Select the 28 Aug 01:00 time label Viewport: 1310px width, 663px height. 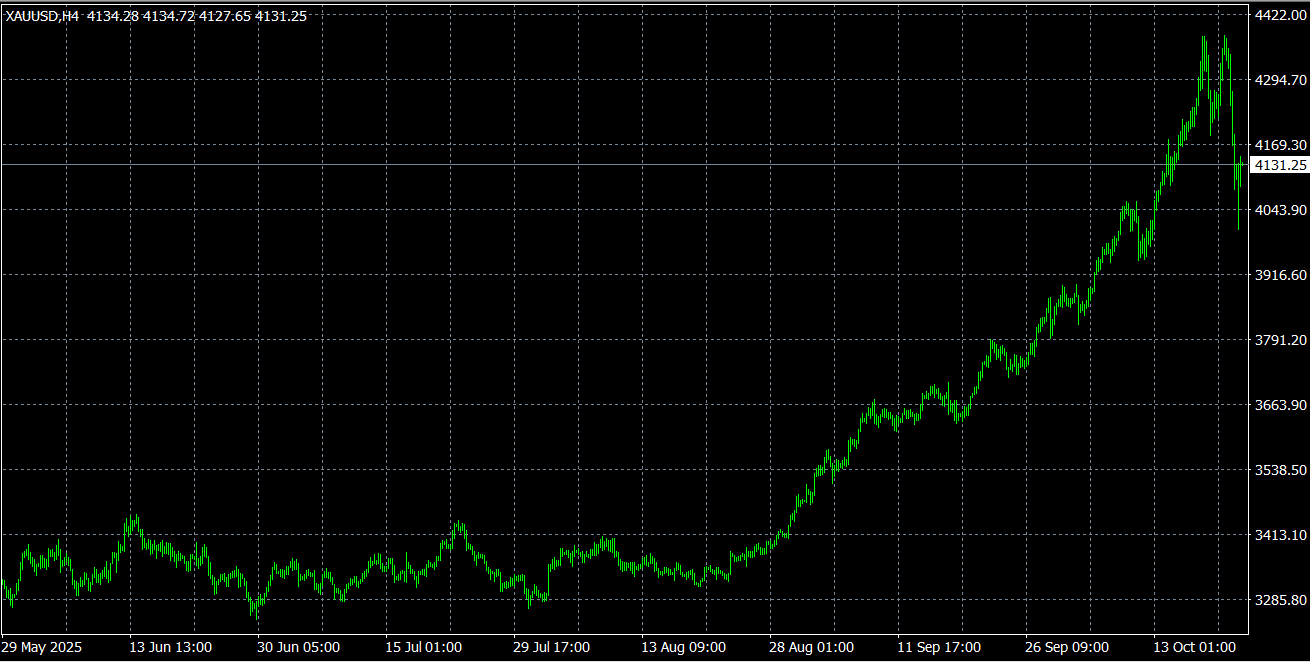pos(811,647)
